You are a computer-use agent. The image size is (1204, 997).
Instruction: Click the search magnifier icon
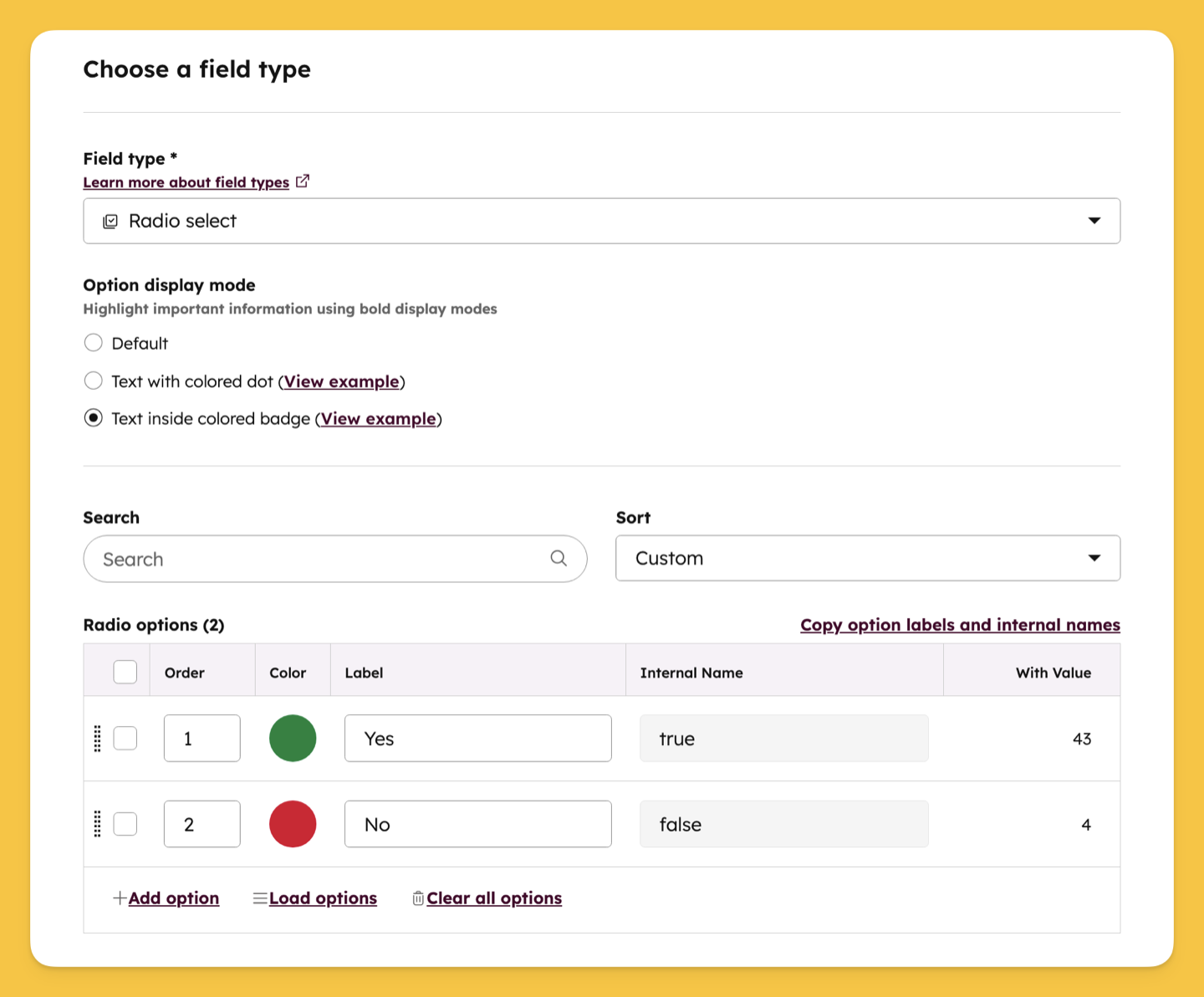point(559,558)
